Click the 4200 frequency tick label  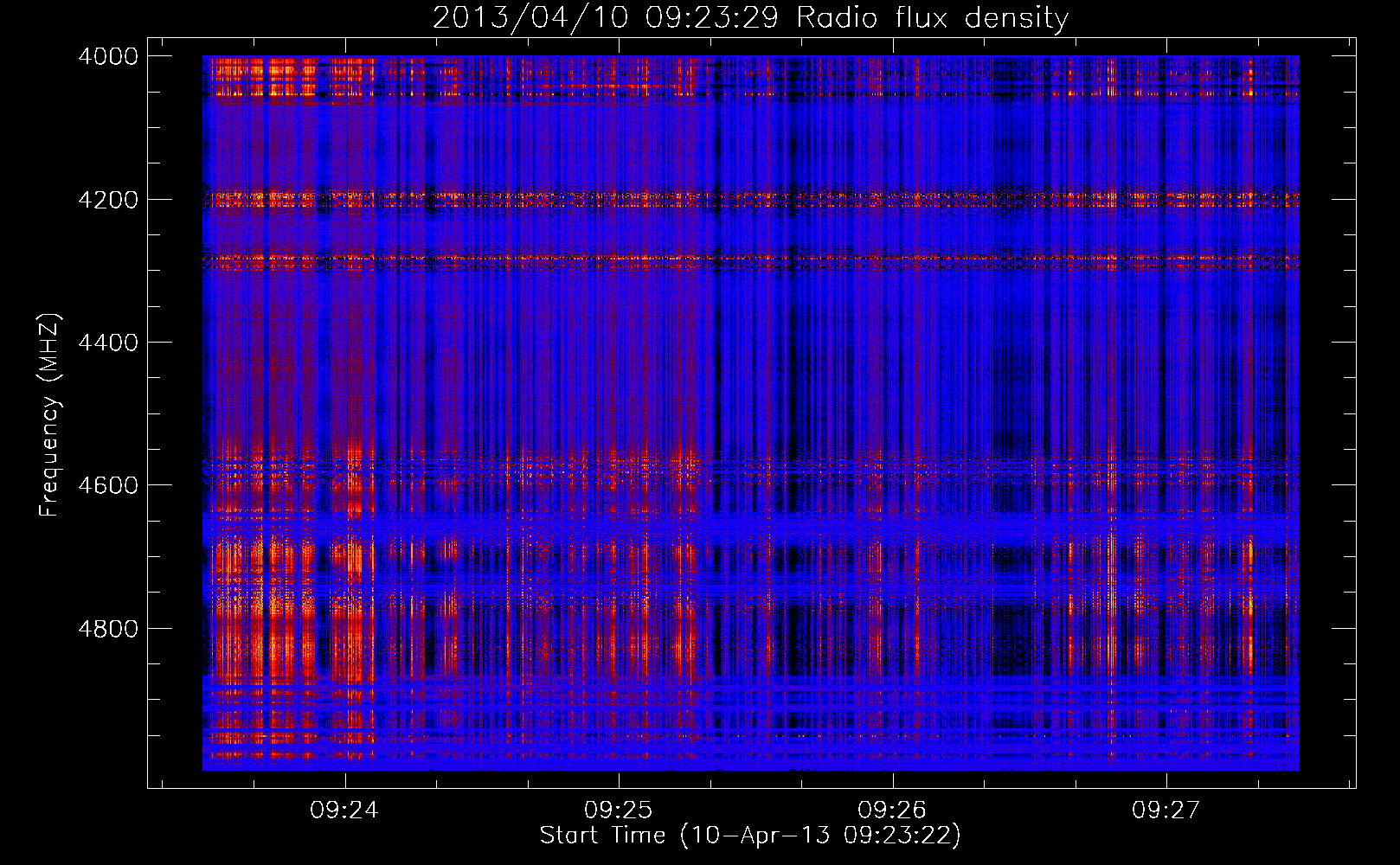[108, 200]
